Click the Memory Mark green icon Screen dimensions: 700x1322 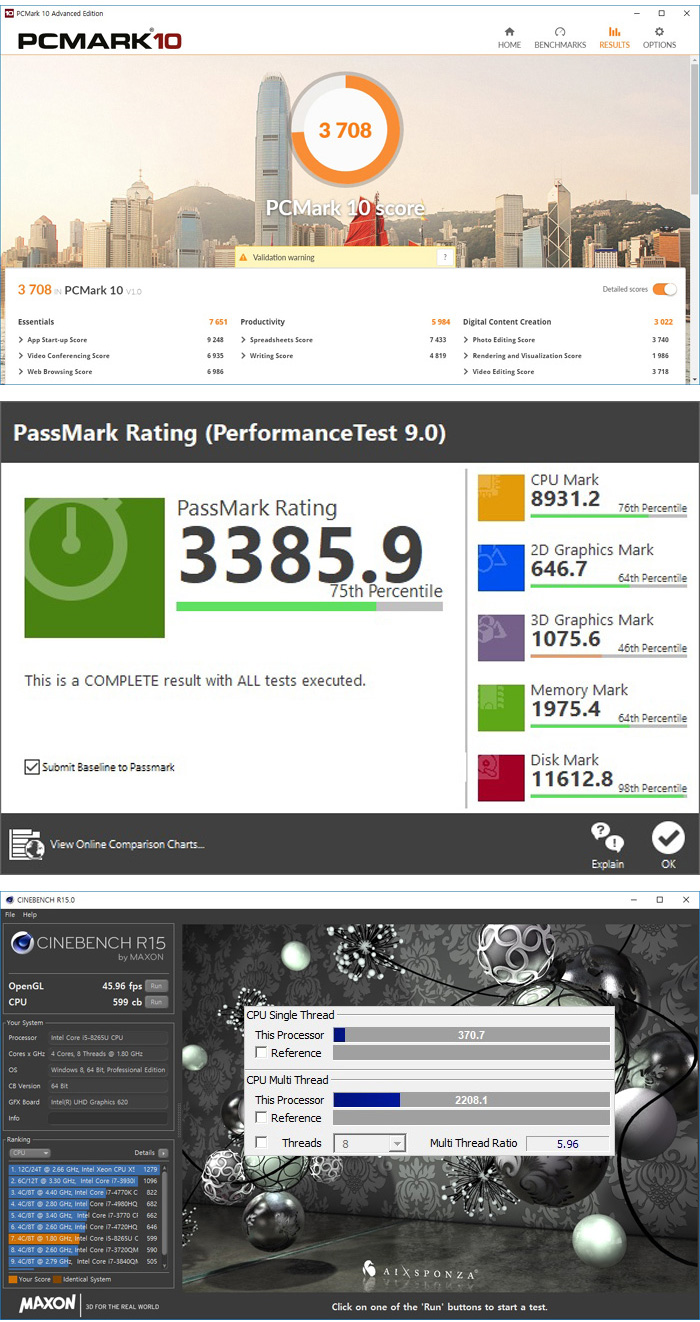[501, 707]
